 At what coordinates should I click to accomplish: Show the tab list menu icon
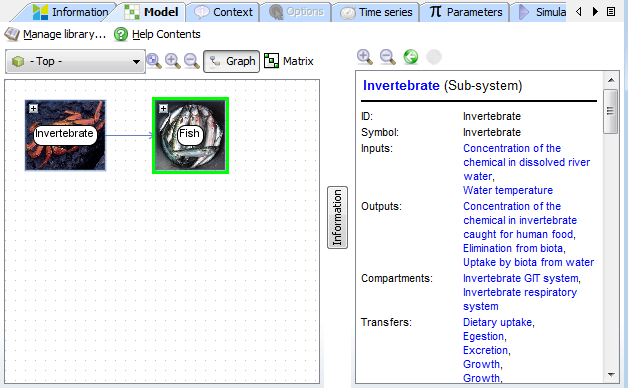[x=611, y=12]
